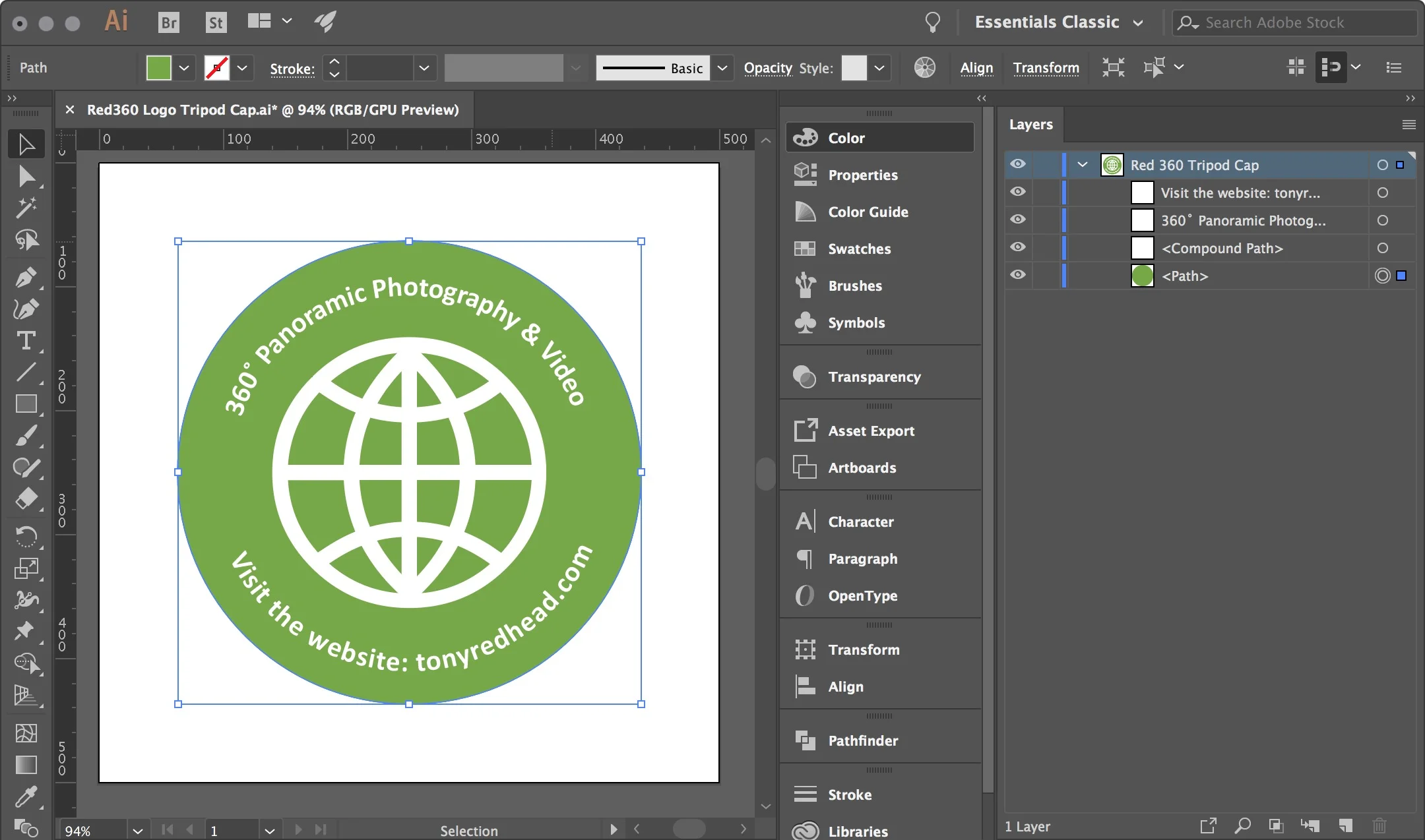The width and height of the screenshot is (1425, 840).
Task: Click the green fill color swatch
Action: coord(159,67)
